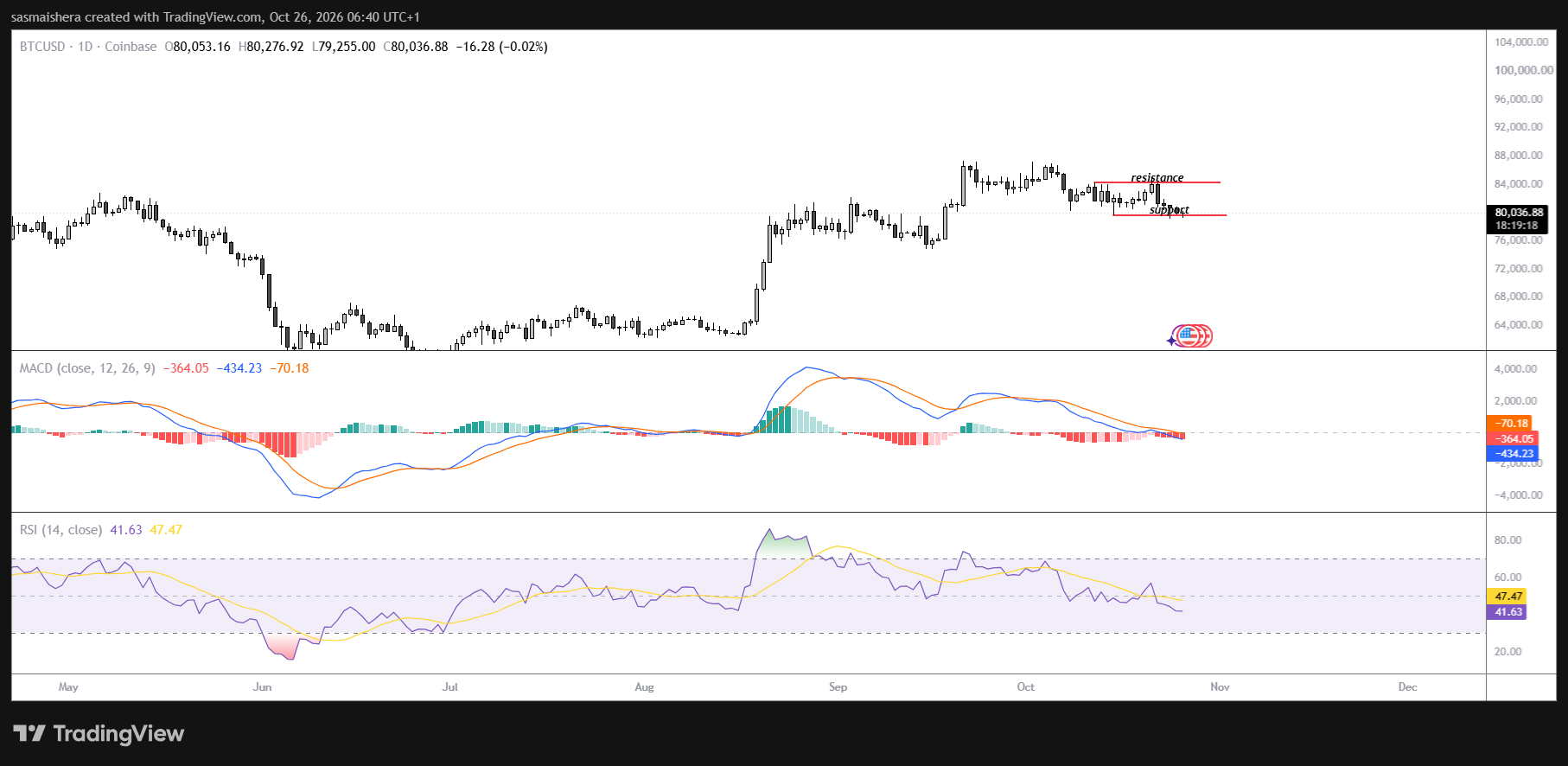The height and width of the screenshot is (766, 1568).
Task: Click the 88,000.00 price scale label
Action: tap(1519, 156)
